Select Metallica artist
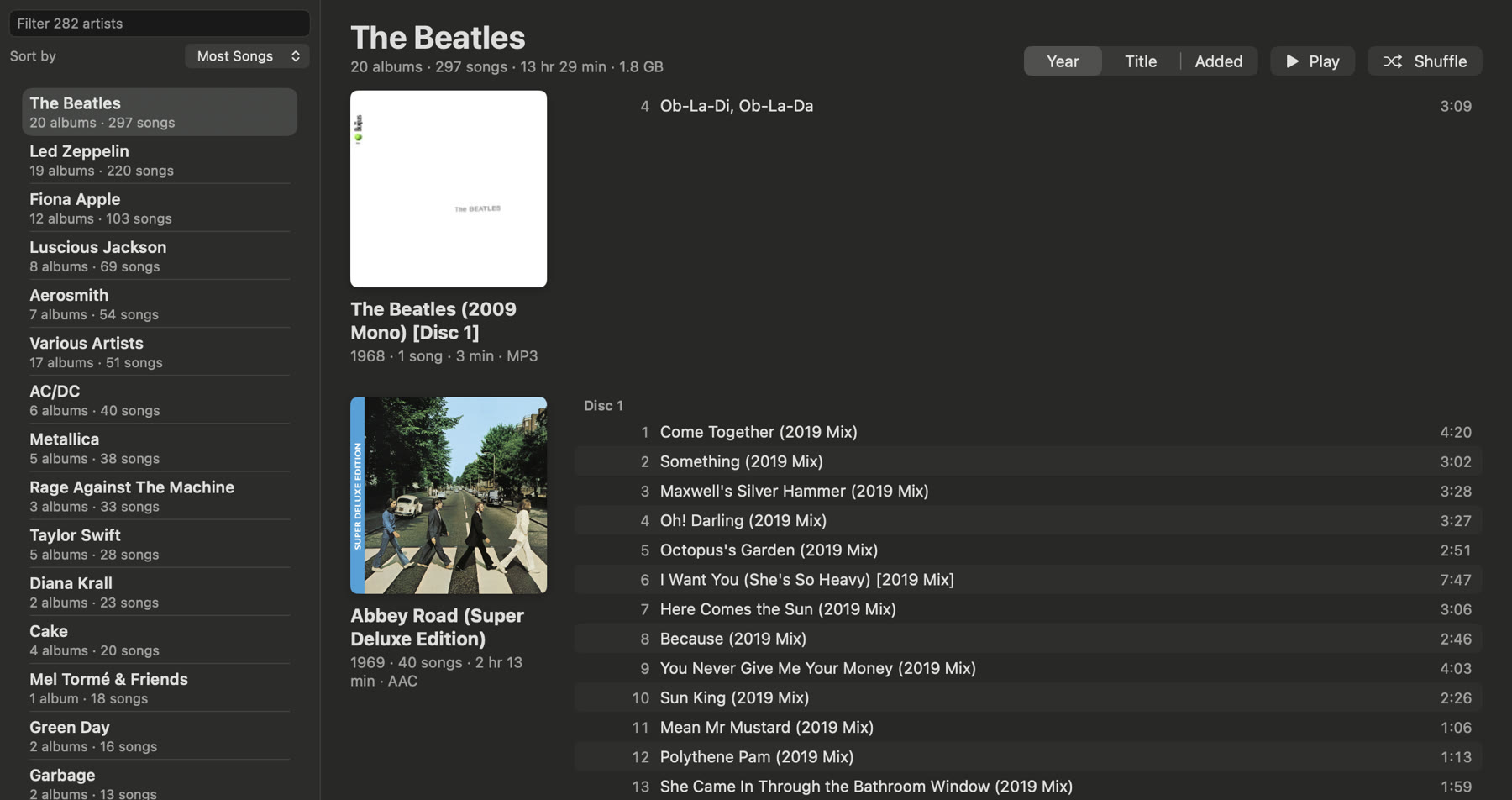The width and height of the screenshot is (1512, 800). (x=160, y=447)
